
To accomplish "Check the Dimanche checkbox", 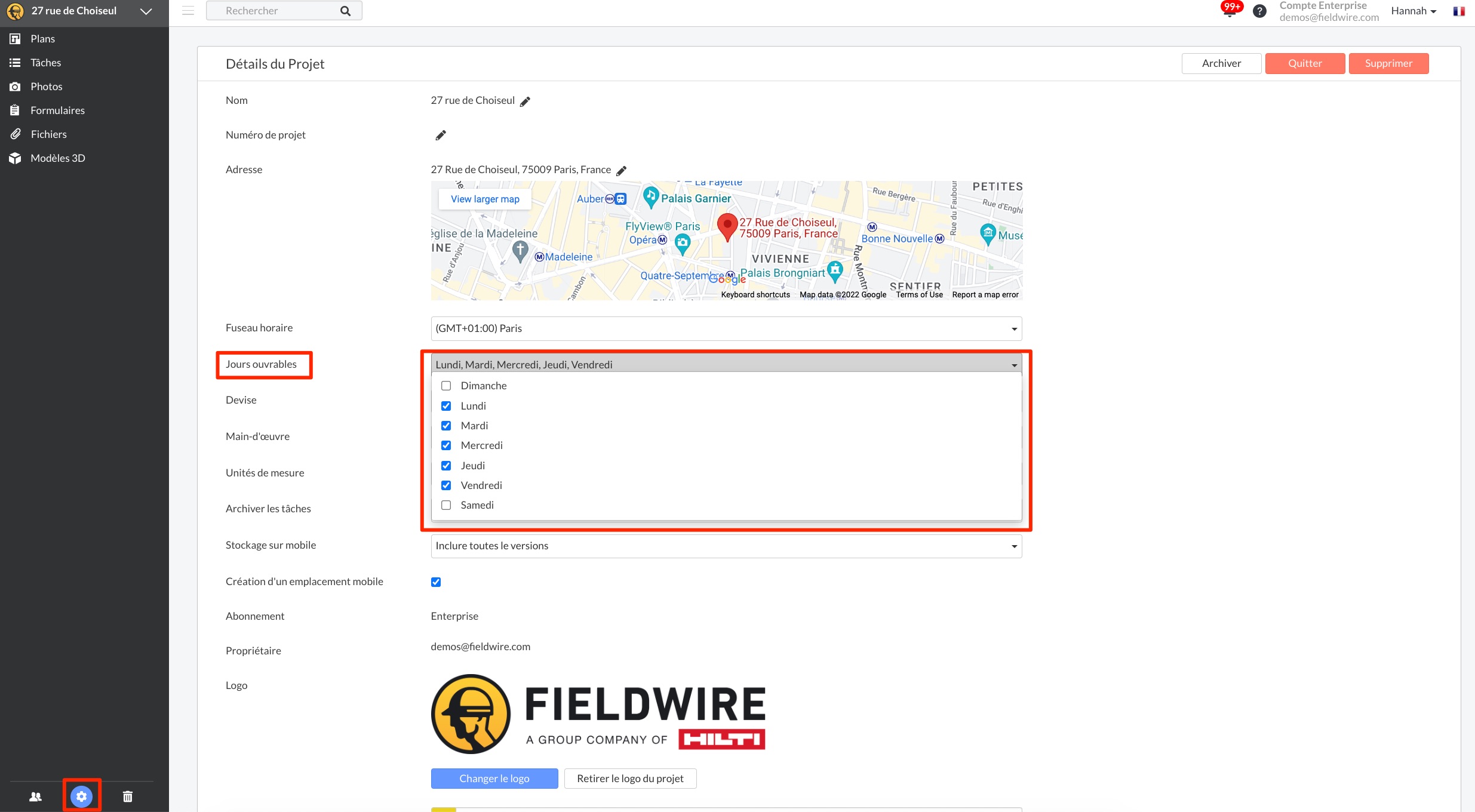I will (x=446, y=386).
